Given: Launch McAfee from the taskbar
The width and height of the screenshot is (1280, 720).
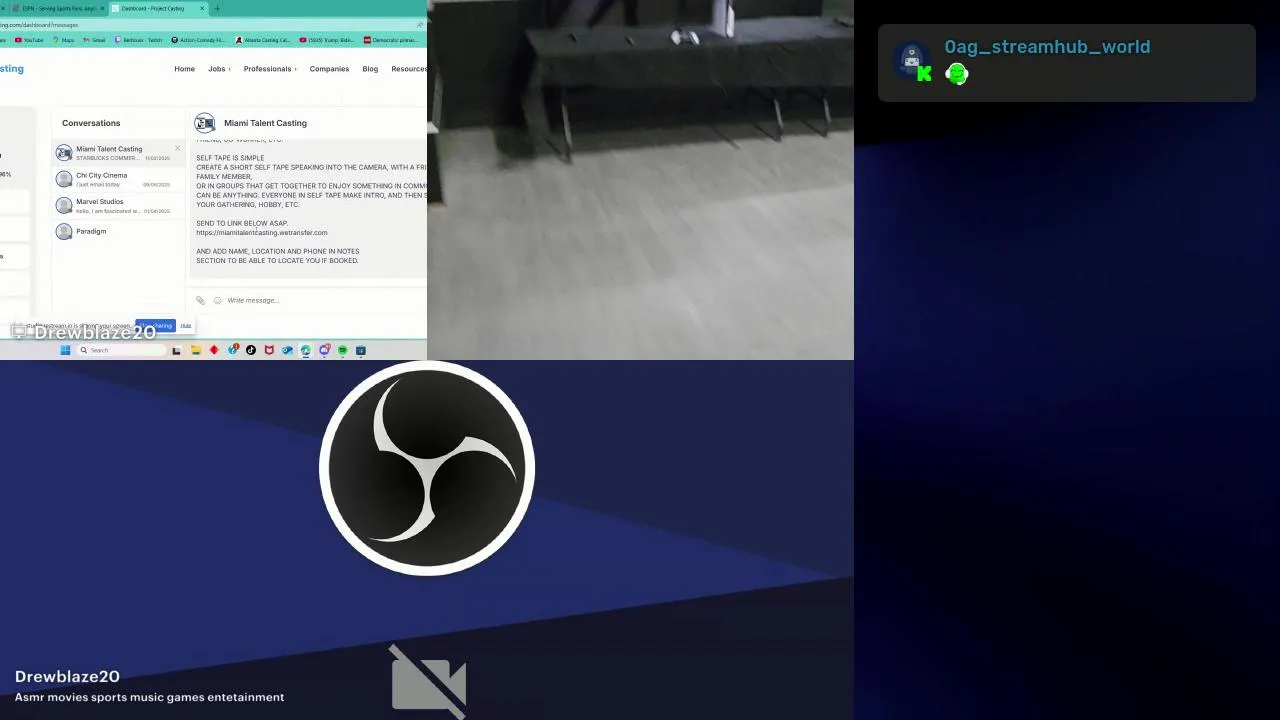Looking at the screenshot, I should pyautogui.click(x=269, y=350).
